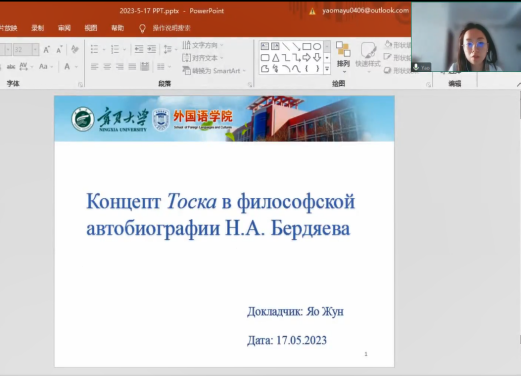Open the font color A picker
Image resolution: width=522 pixels, height=377 pixels.
67,67
